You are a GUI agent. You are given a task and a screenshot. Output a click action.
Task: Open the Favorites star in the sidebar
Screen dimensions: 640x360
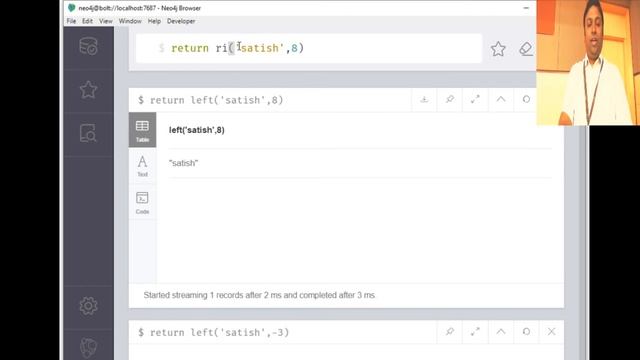point(88,90)
